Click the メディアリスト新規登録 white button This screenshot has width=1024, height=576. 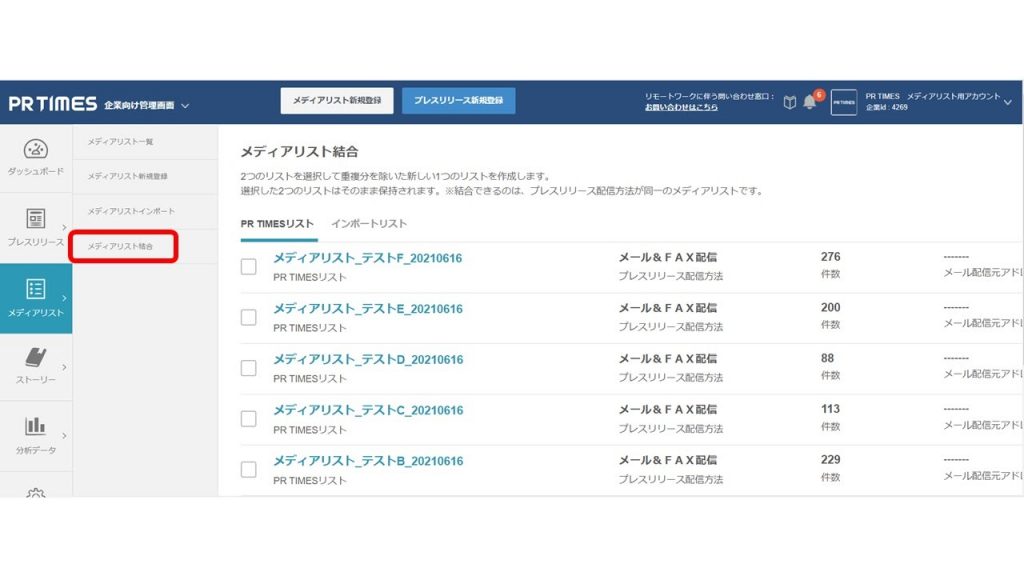tap(337, 101)
